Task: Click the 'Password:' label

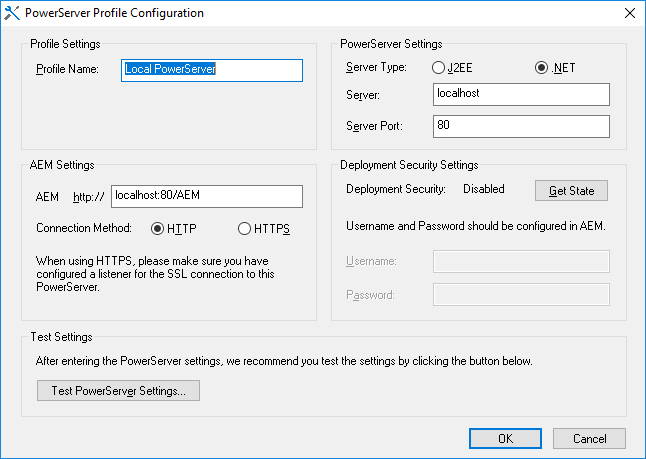Action: tap(370, 295)
